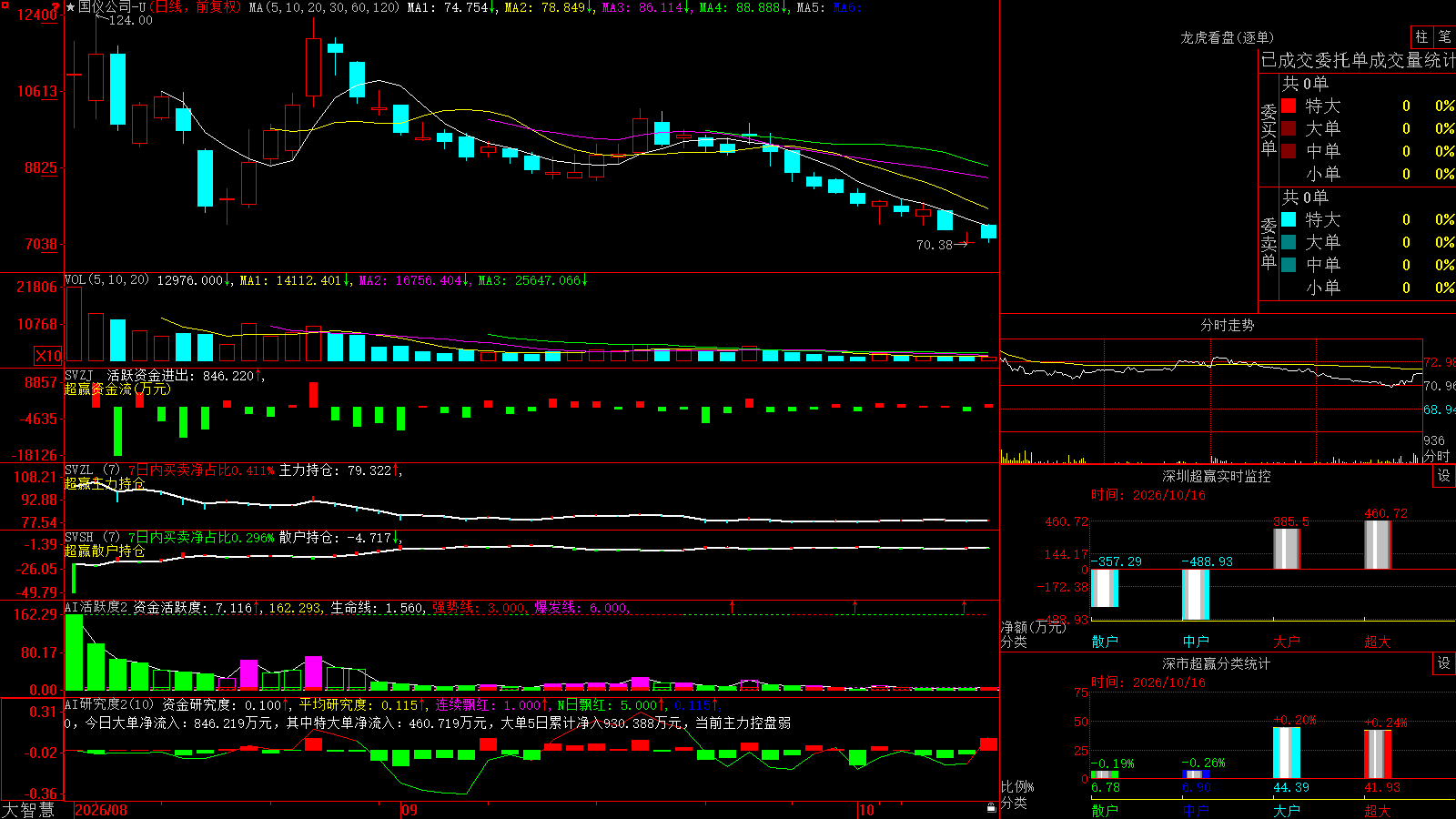This screenshot has height=819, width=1456.
Task: Click the 强势线: 3.000 value
Action: pos(479,608)
